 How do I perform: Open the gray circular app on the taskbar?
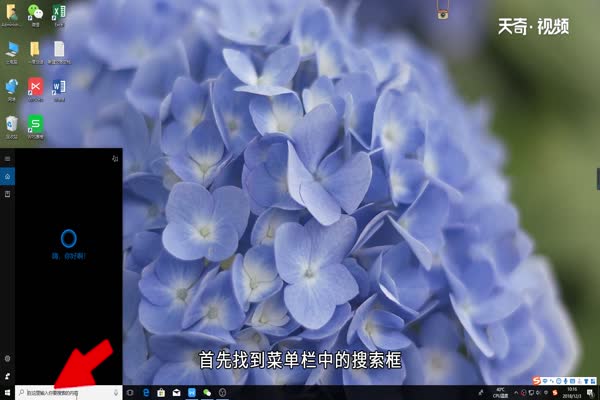(x=222, y=393)
